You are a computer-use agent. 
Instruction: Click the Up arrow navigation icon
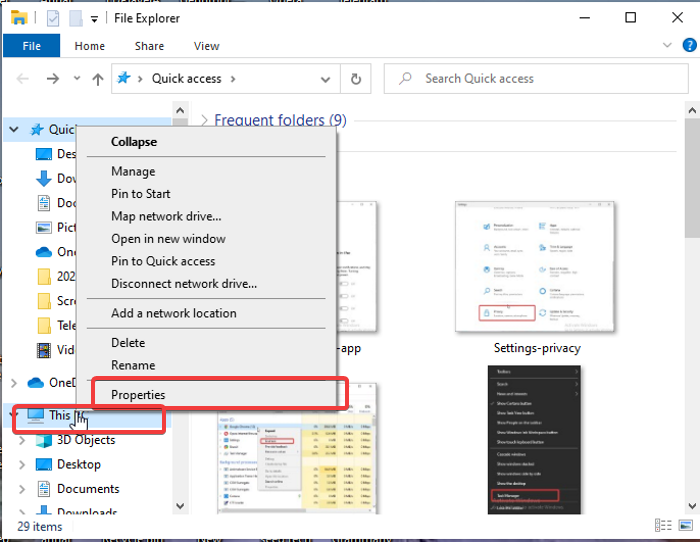(97, 79)
